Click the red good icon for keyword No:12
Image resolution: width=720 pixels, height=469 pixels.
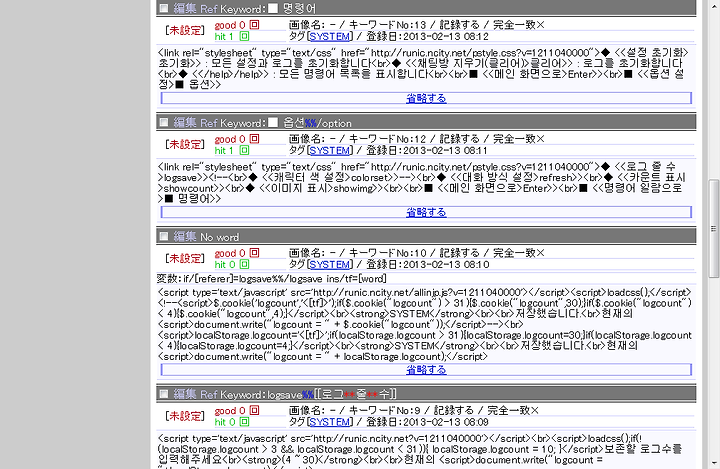pyautogui.click(x=254, y=138)
